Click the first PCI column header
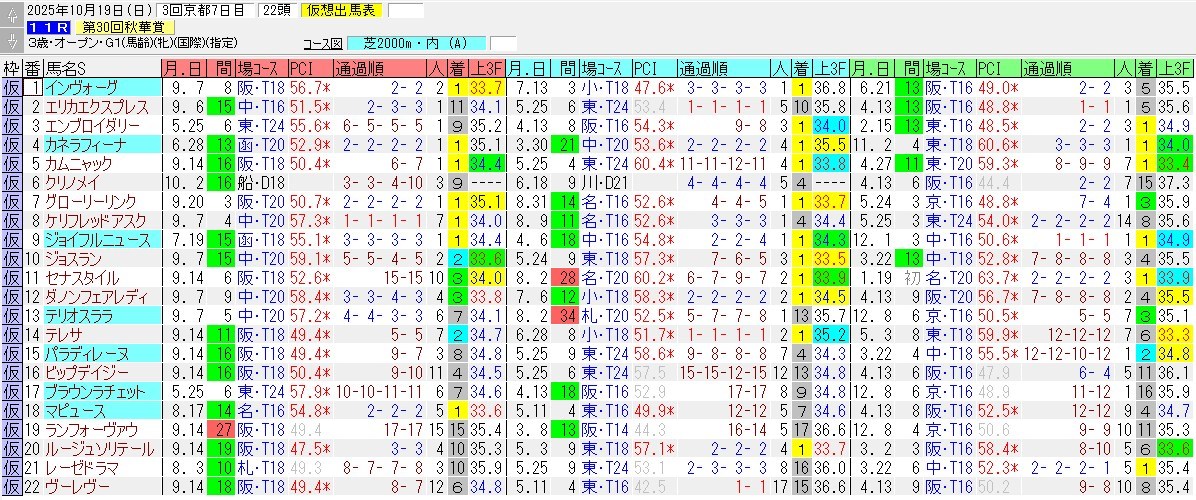This screenshot has height=500, width=1196. 303,69
